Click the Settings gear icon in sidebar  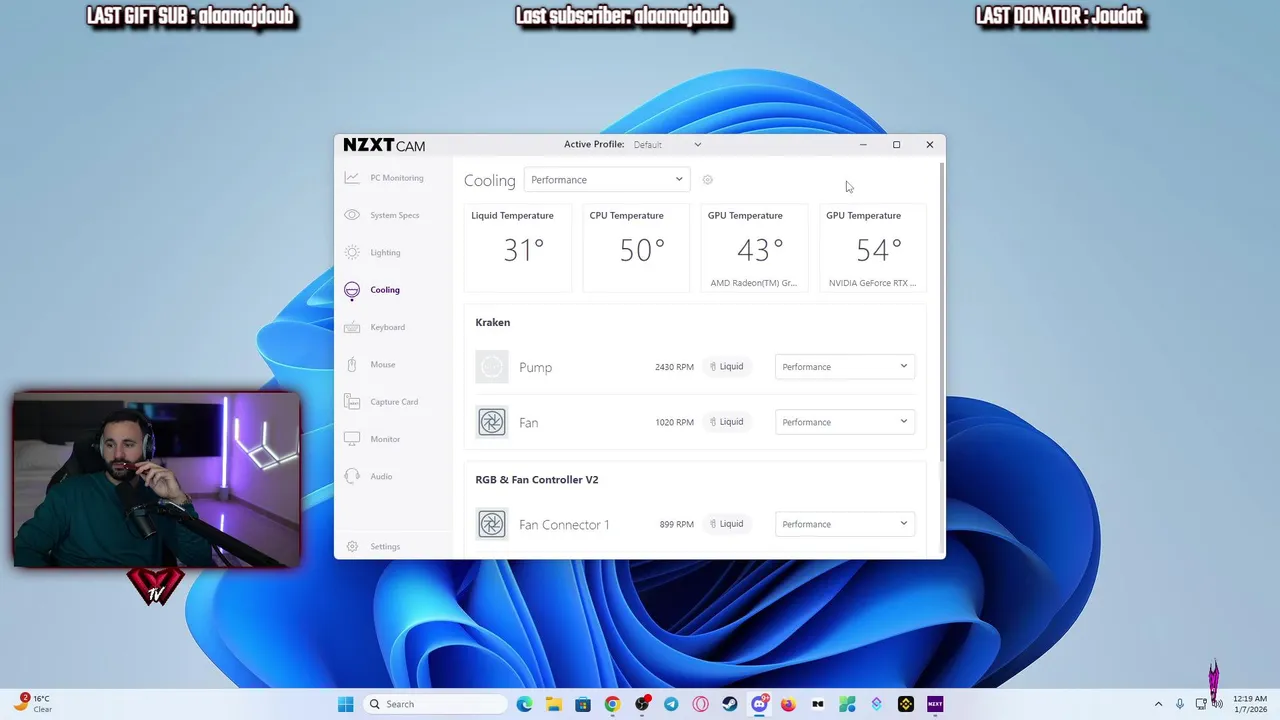click(352, 547)
